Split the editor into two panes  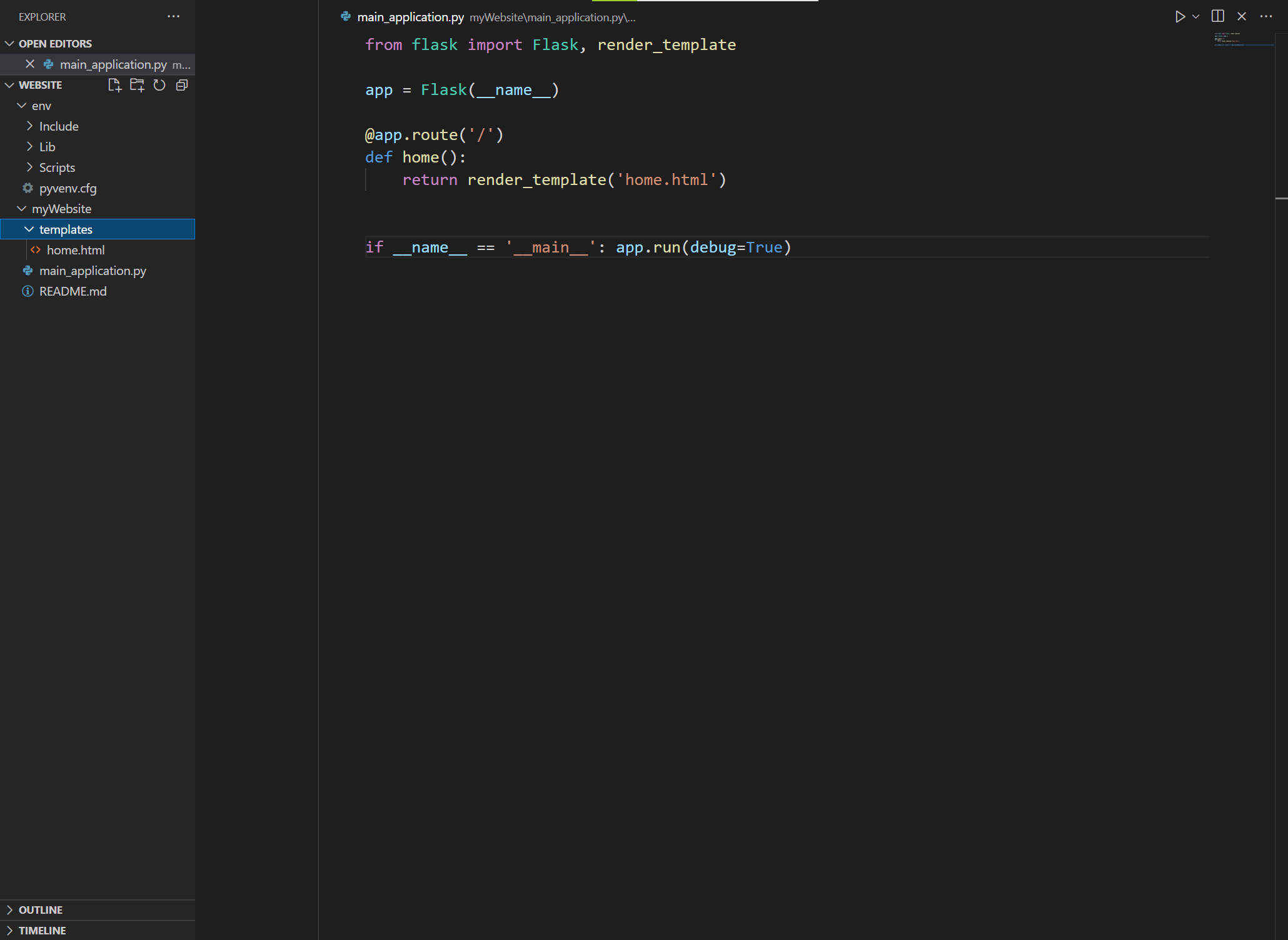[1217, 16]
